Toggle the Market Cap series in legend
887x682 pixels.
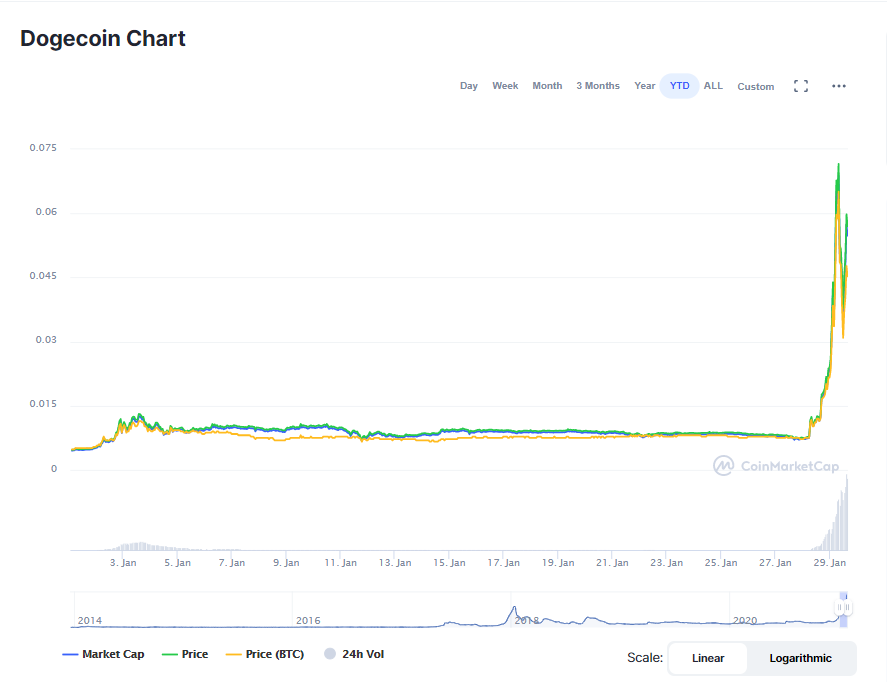104,654
